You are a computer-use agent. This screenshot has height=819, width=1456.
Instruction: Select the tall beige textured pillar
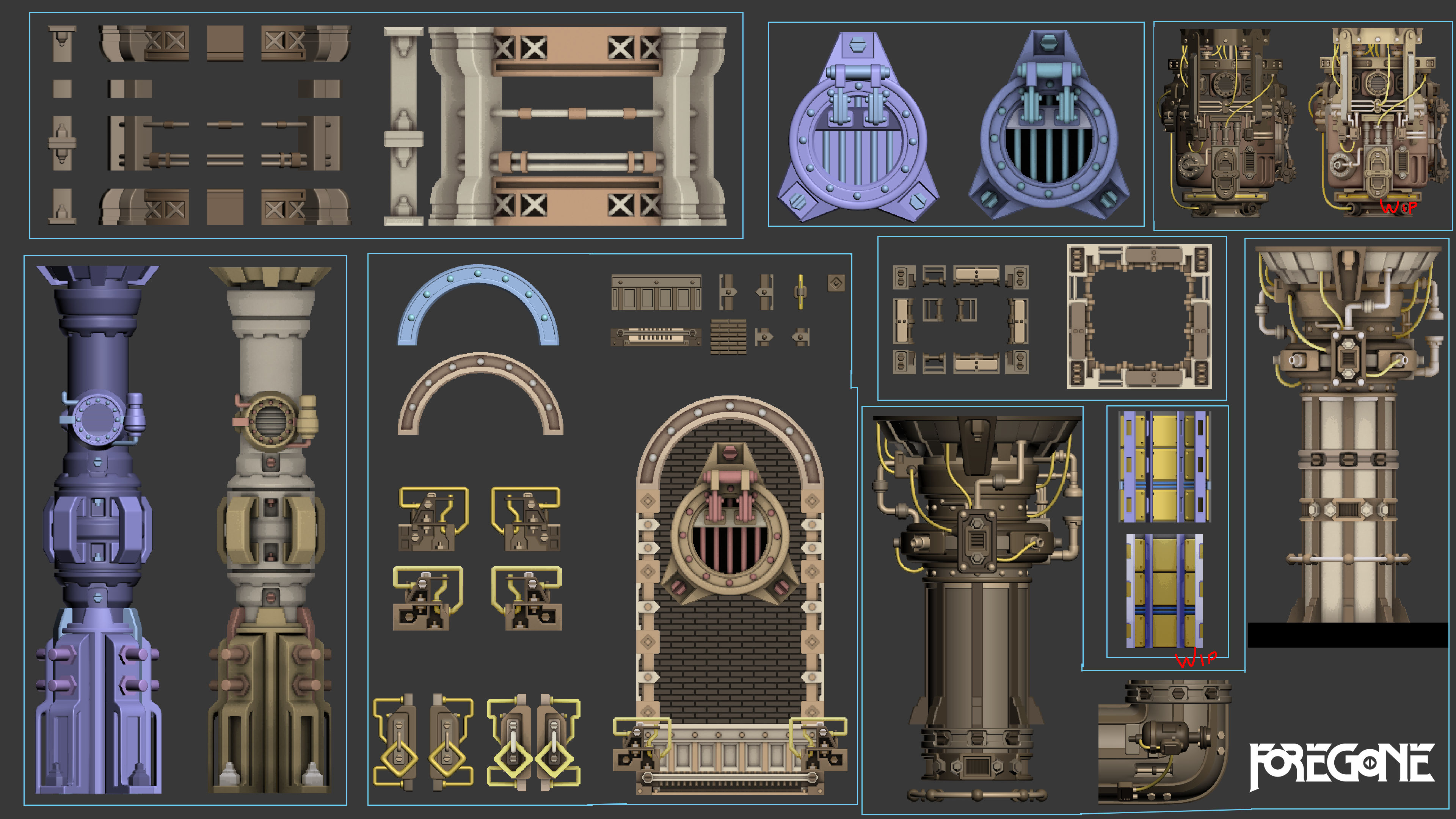(x=270, y=530)
